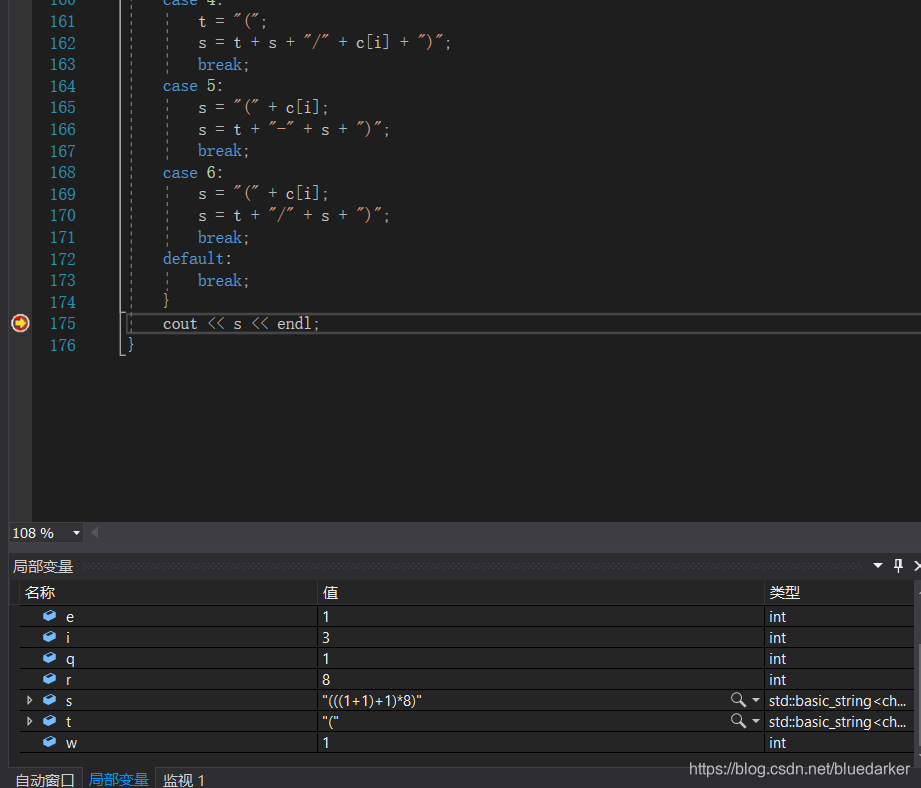Click the break; statement on line 163

point(223,64)
